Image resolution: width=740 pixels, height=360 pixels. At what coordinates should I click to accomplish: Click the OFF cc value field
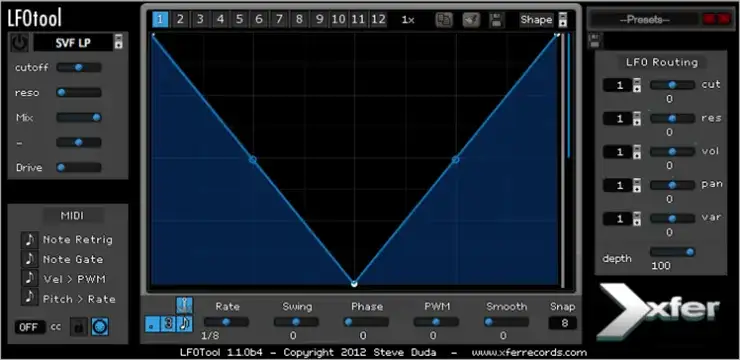coord(30,327)
